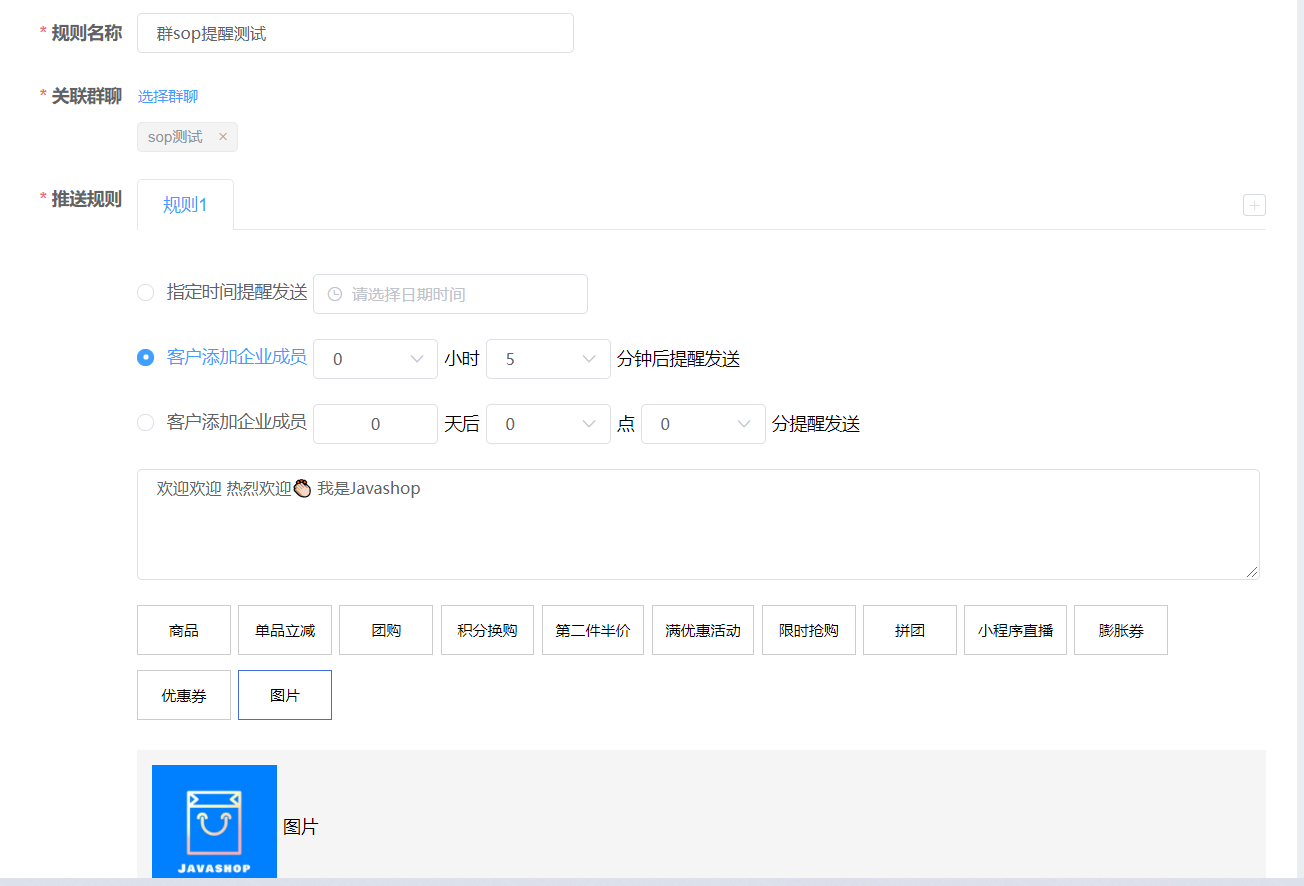The image size is (1304, 886).
Task: Click the 第二件半价 button
Action: (593, 630)
